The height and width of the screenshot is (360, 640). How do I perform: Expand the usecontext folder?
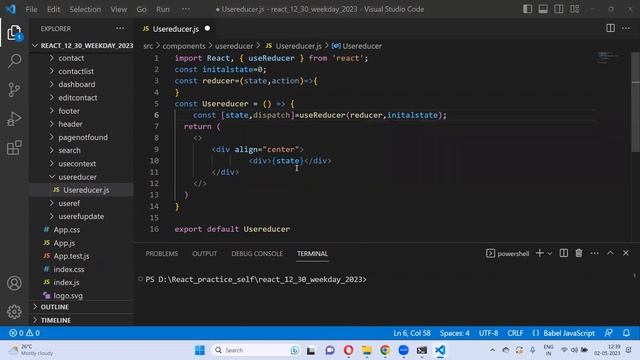click(77, 163)
